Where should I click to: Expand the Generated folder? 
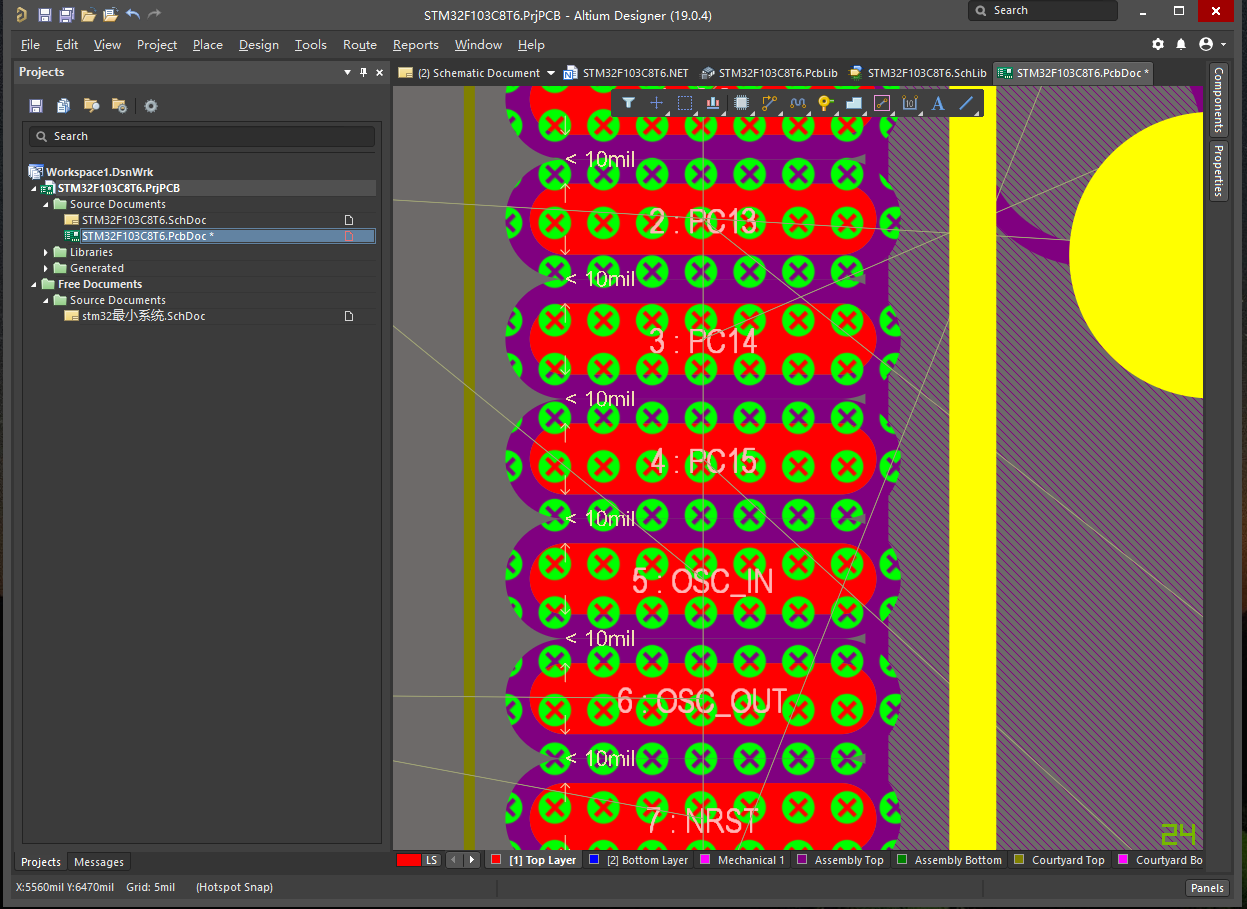(x=46, y=268)
